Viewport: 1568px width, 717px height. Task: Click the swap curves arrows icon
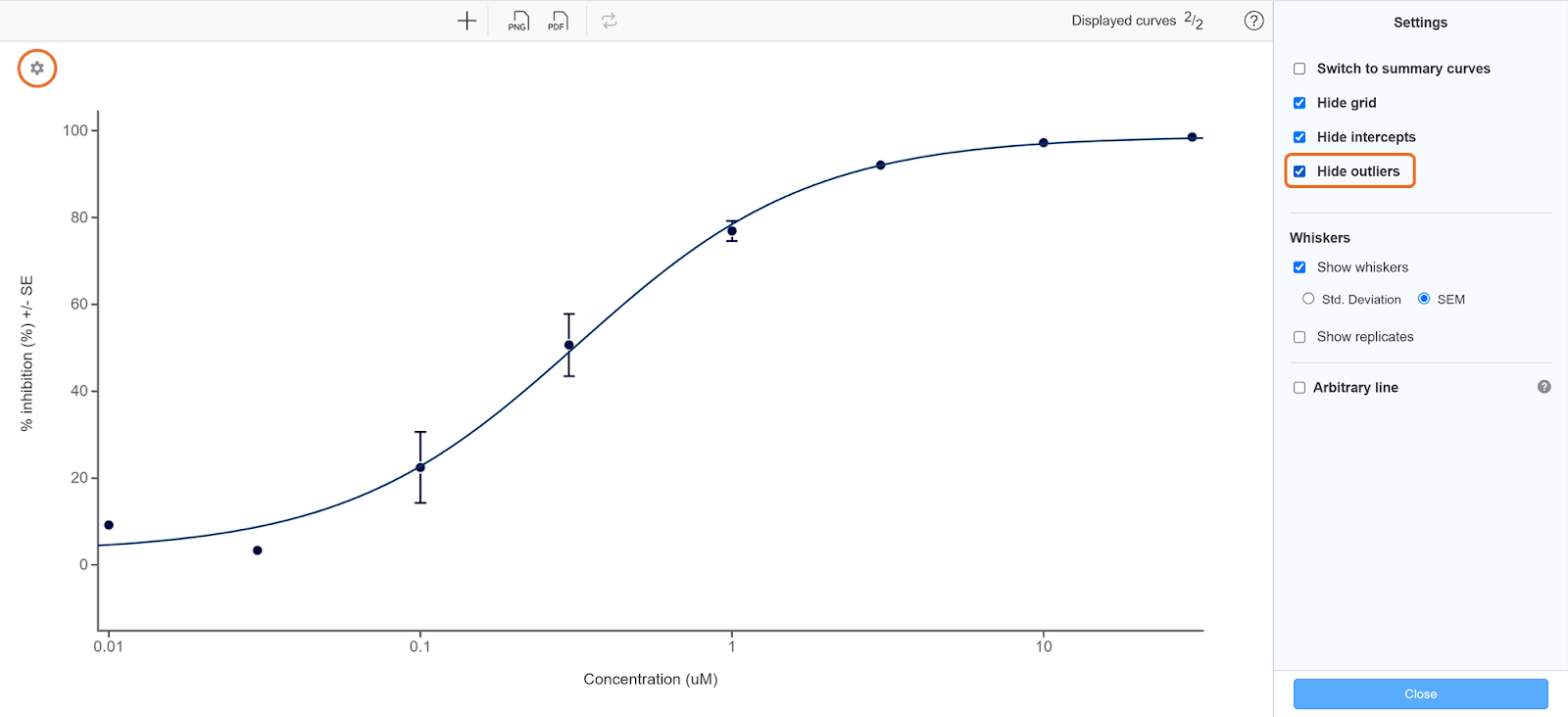point(609,21)
